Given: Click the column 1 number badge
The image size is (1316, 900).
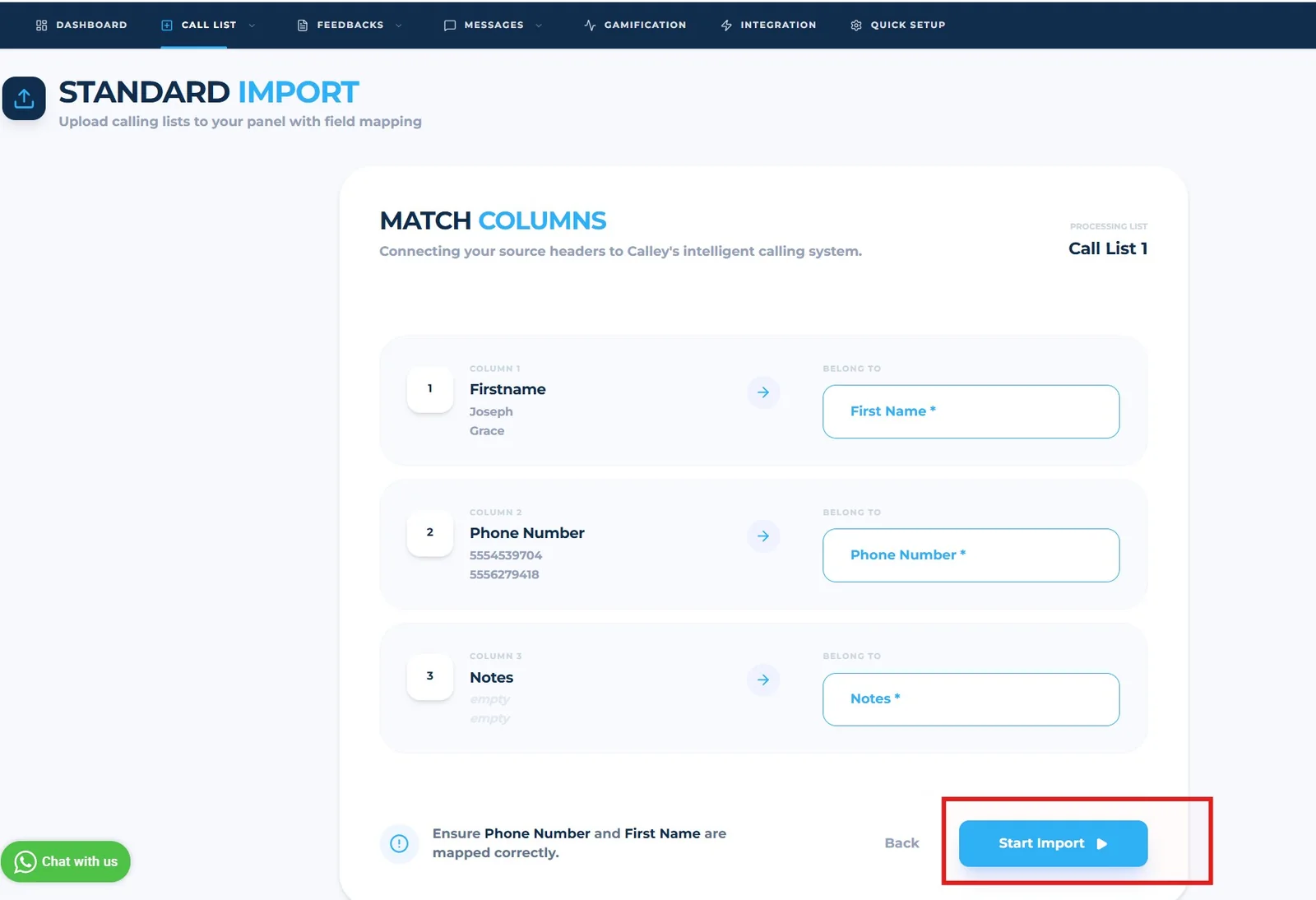Looking at the screenshot, I should coord(429,389).
